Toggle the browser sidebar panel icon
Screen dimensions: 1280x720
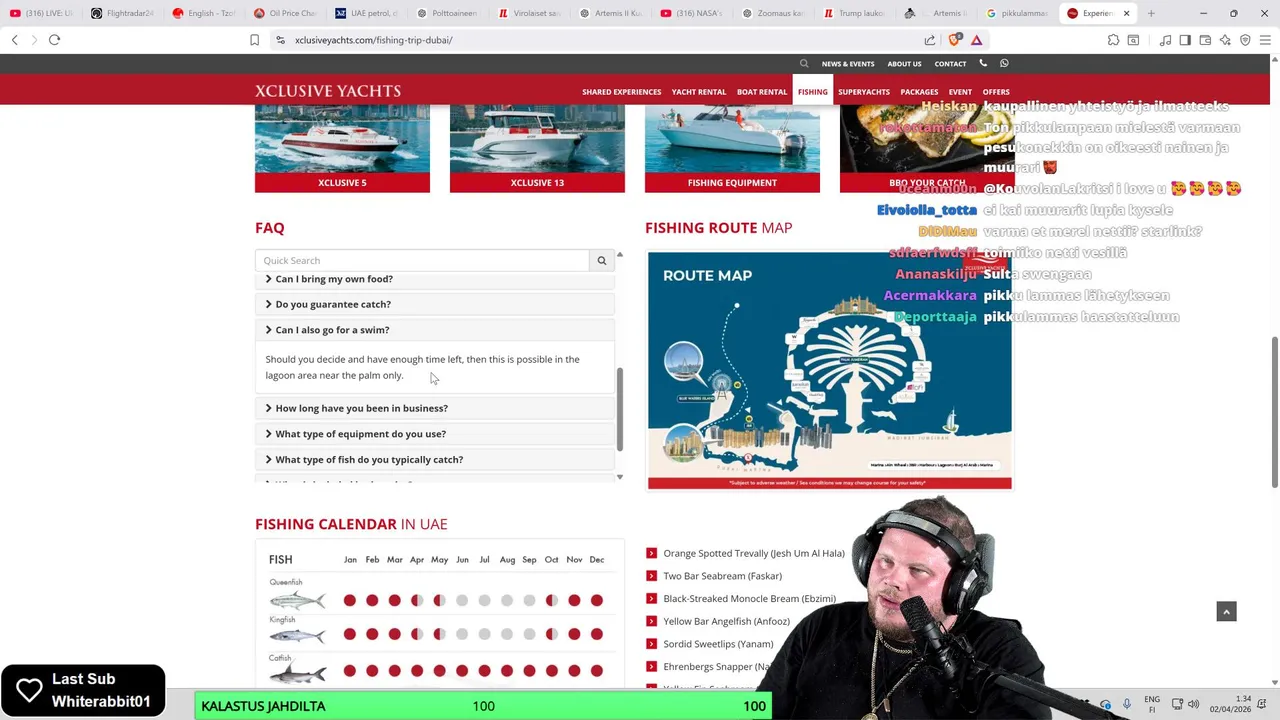[1185, 40]
